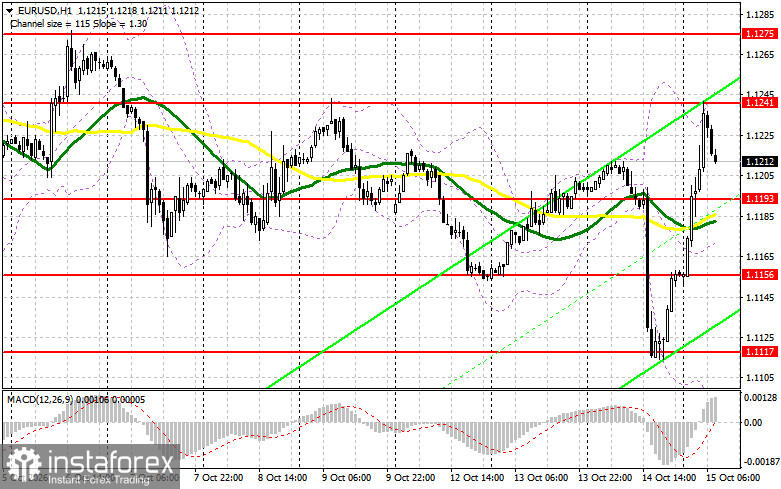
Task: Click the 0.00 zero level on the MACD scale
Action: 752,423
